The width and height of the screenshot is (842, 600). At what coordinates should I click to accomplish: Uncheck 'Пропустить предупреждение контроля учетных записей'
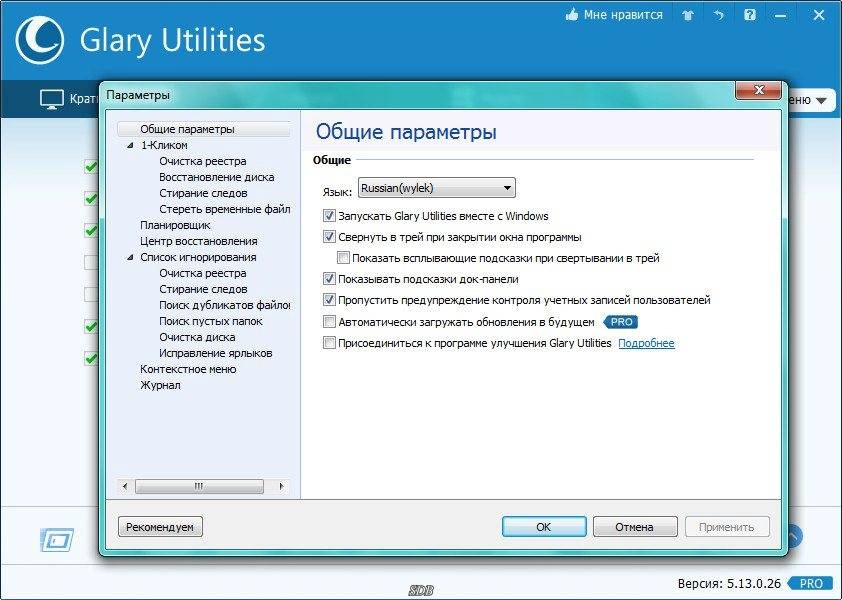click(329, 300)
